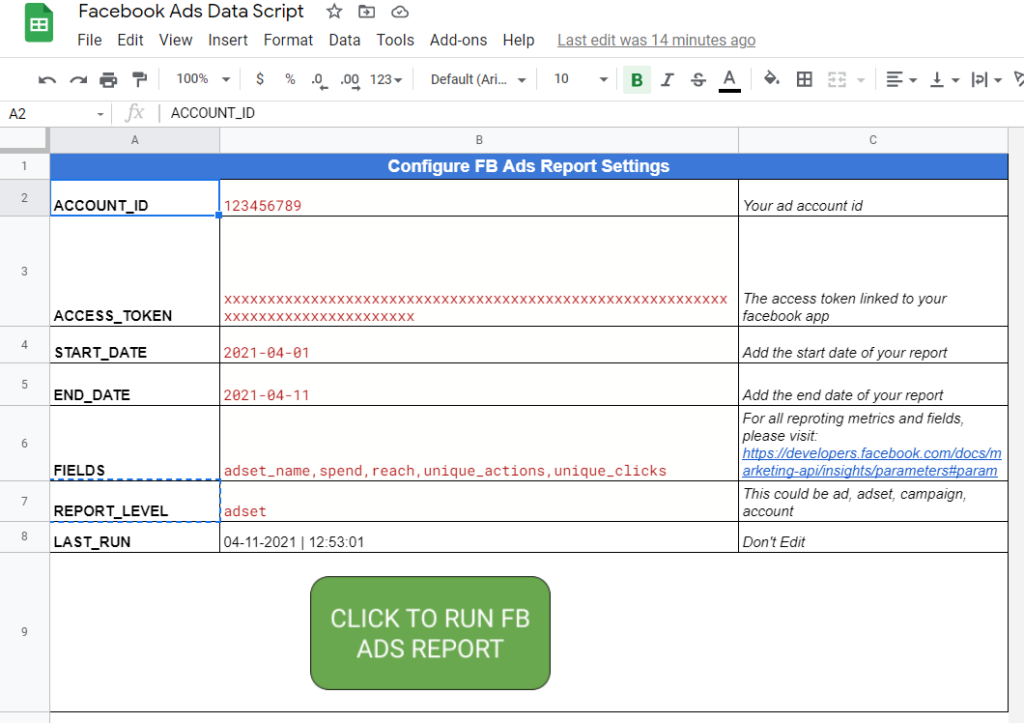Open the File menu
This screenshot has width=1024, height=723.
89,40
